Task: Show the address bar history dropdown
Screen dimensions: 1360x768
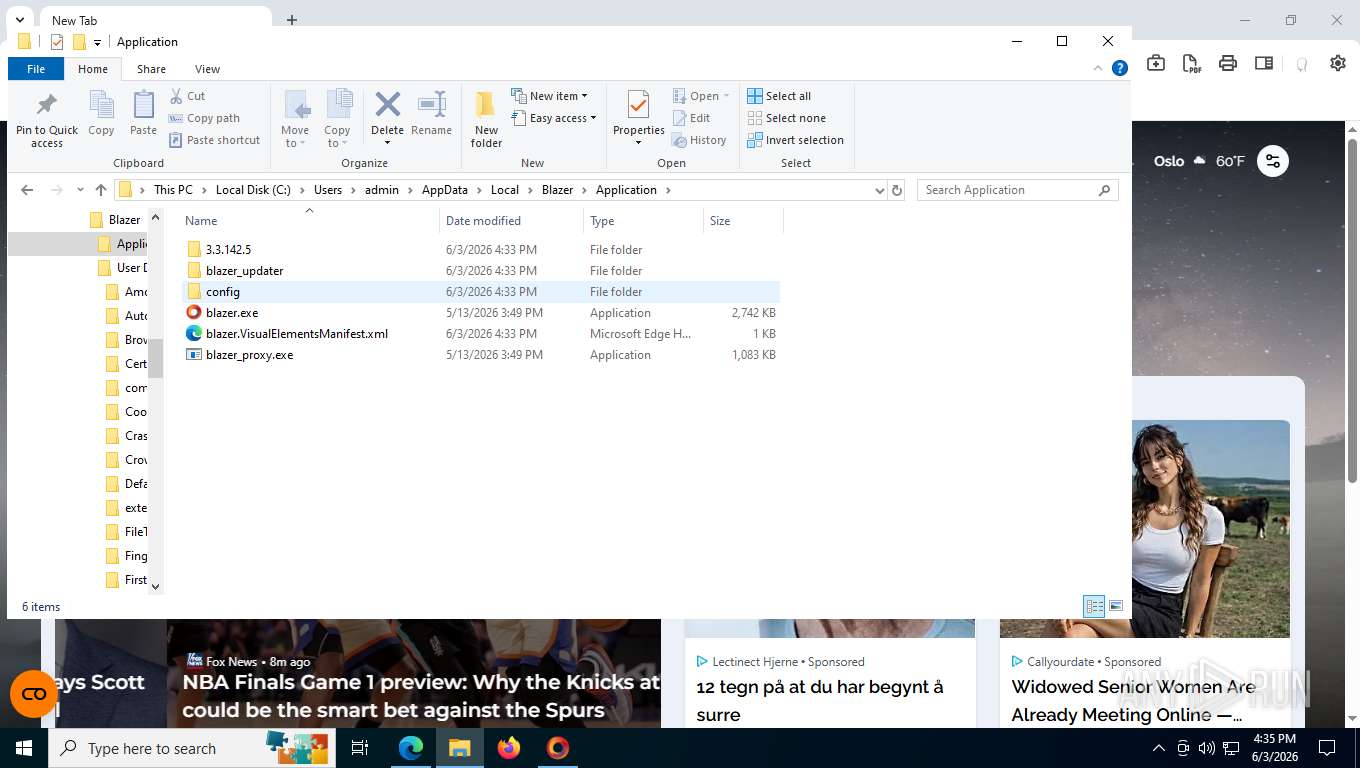Action: point(879,190)
